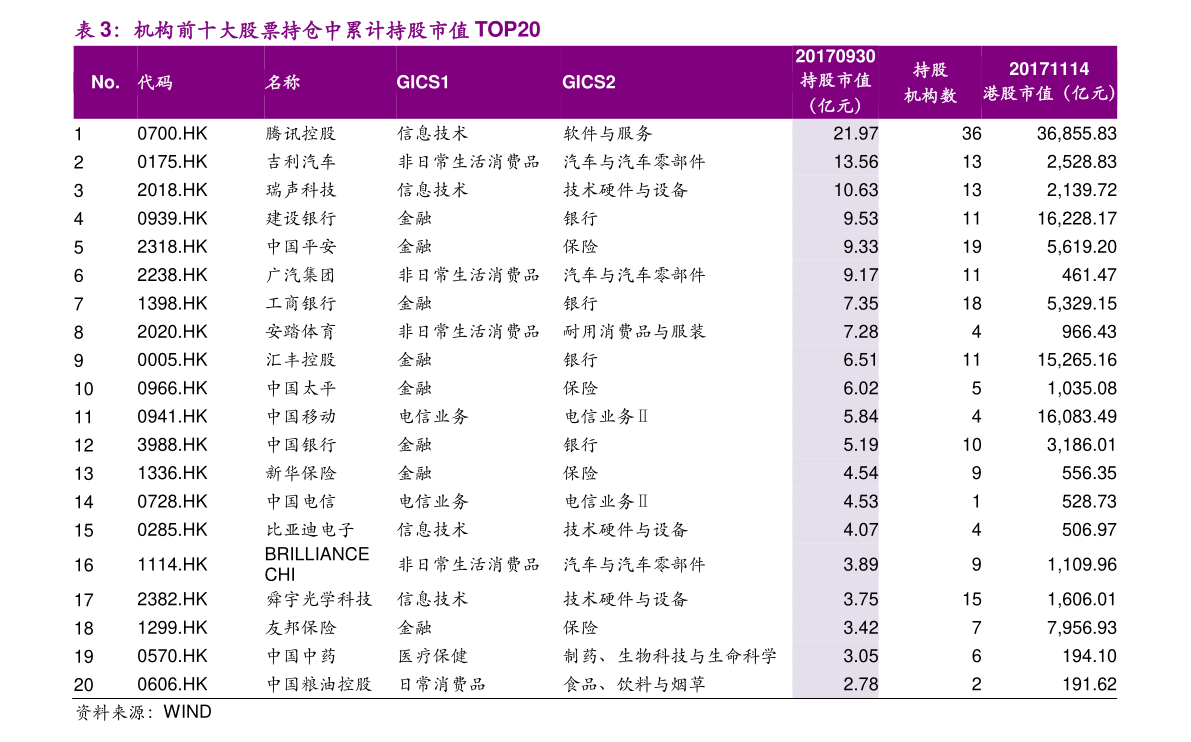Click the No. column header
Image resolution: width=1191 pixels, height=742 pixels.
(105, 82)
